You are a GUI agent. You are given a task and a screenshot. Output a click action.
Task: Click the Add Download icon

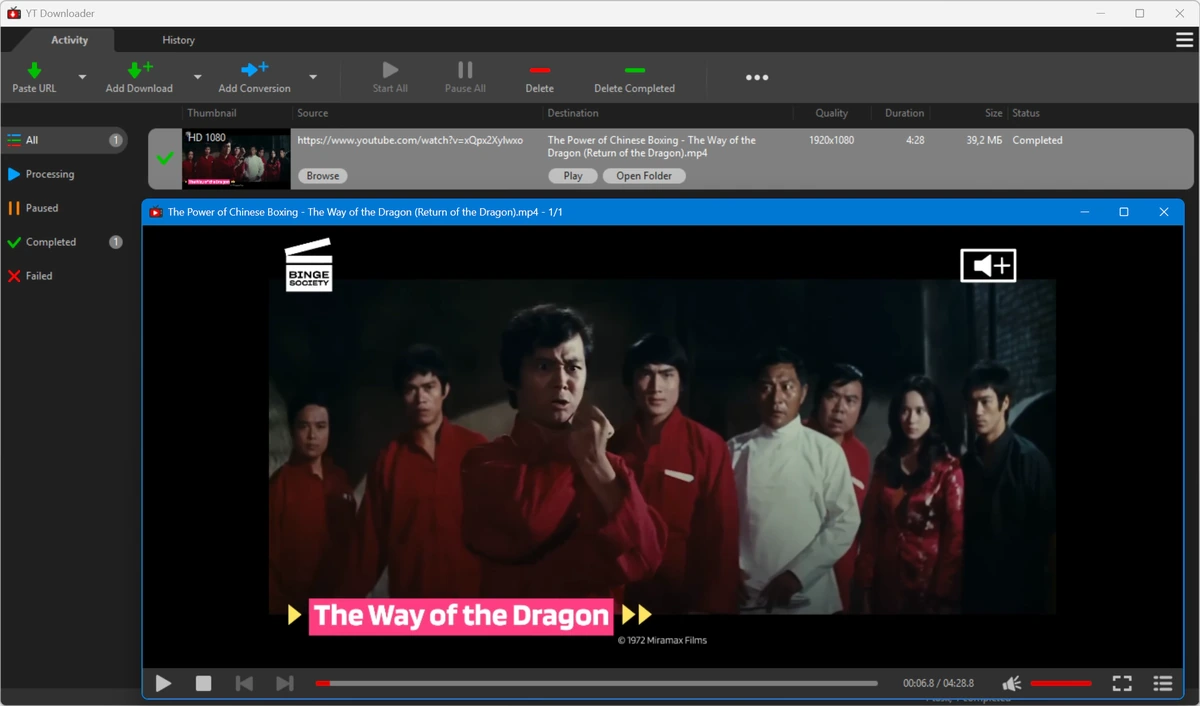coord(139,70)
